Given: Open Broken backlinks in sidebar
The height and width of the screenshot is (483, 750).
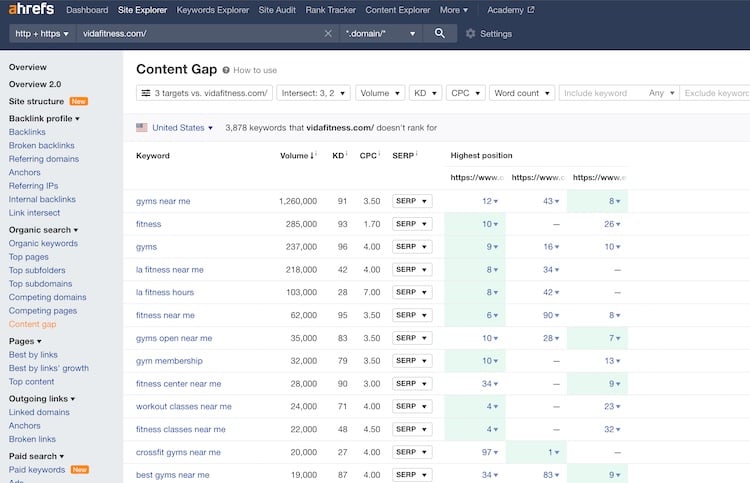Looking at the screenshot, I should 42,145.
